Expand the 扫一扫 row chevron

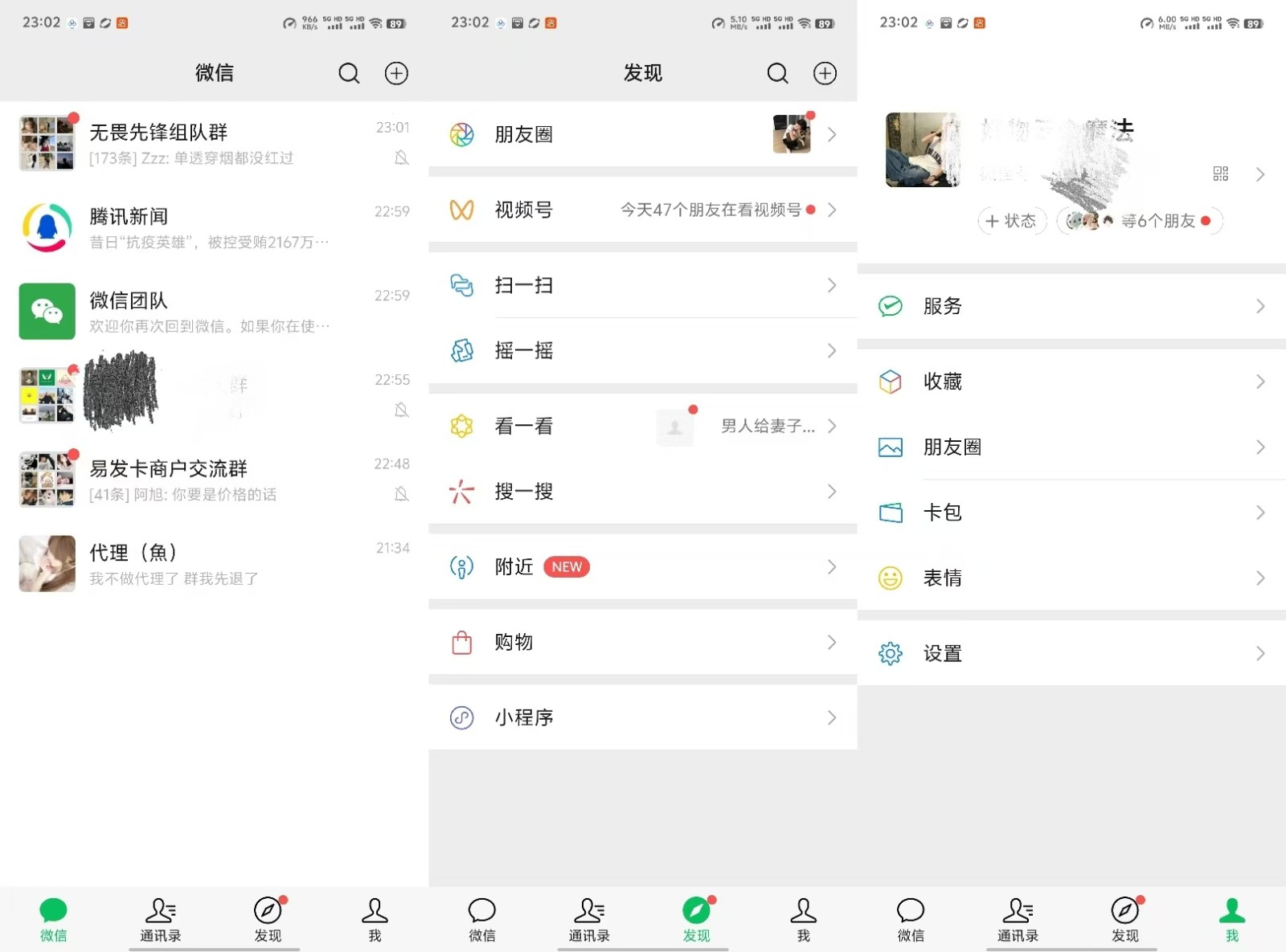(832, 285)
